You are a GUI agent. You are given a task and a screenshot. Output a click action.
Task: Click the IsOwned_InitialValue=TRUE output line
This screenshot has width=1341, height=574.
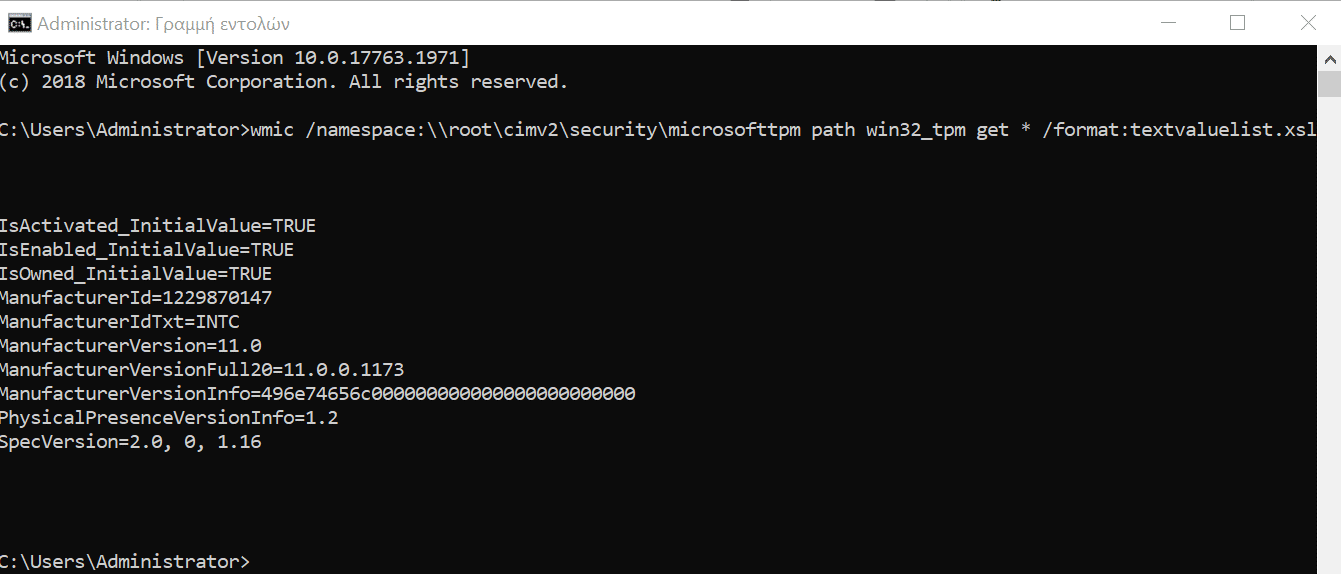click(136, 274)
